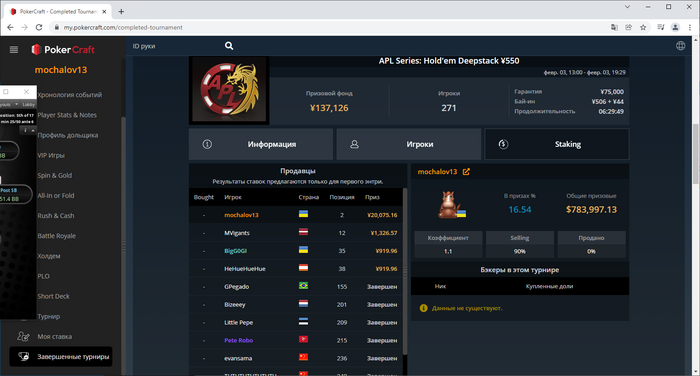
Task: Open the browser profile icon
Action: tap(675, 27)
